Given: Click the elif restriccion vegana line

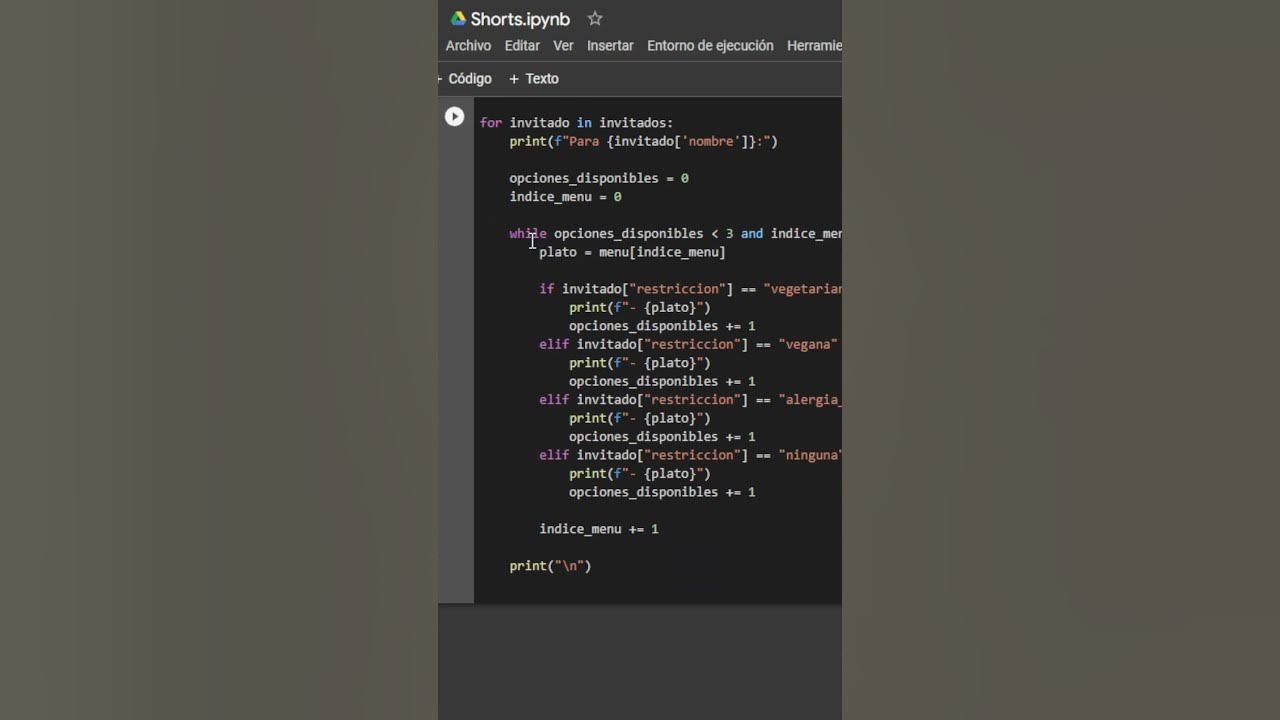Looking at the screenshot, I should tap(690, 344).
